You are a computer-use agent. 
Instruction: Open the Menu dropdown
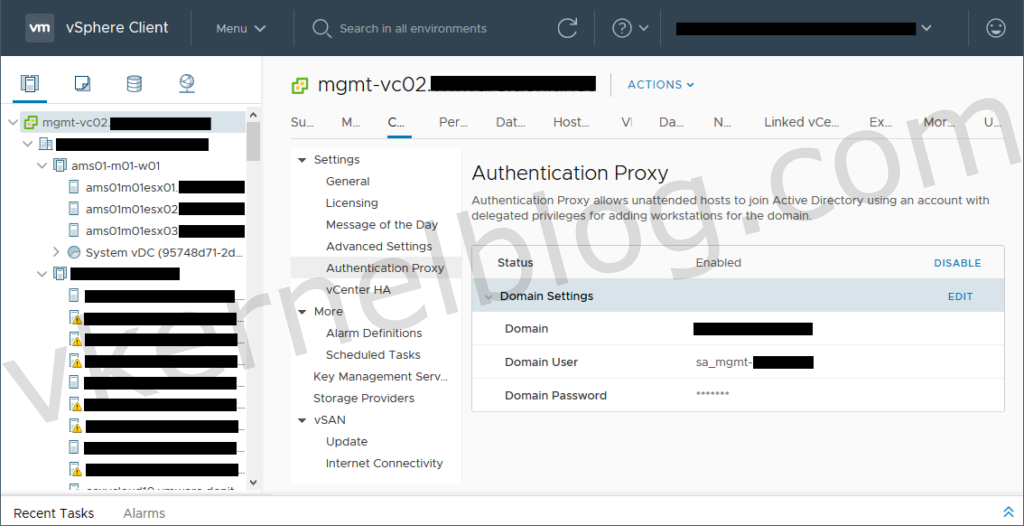pyautogui.click(x=241, y=29)
